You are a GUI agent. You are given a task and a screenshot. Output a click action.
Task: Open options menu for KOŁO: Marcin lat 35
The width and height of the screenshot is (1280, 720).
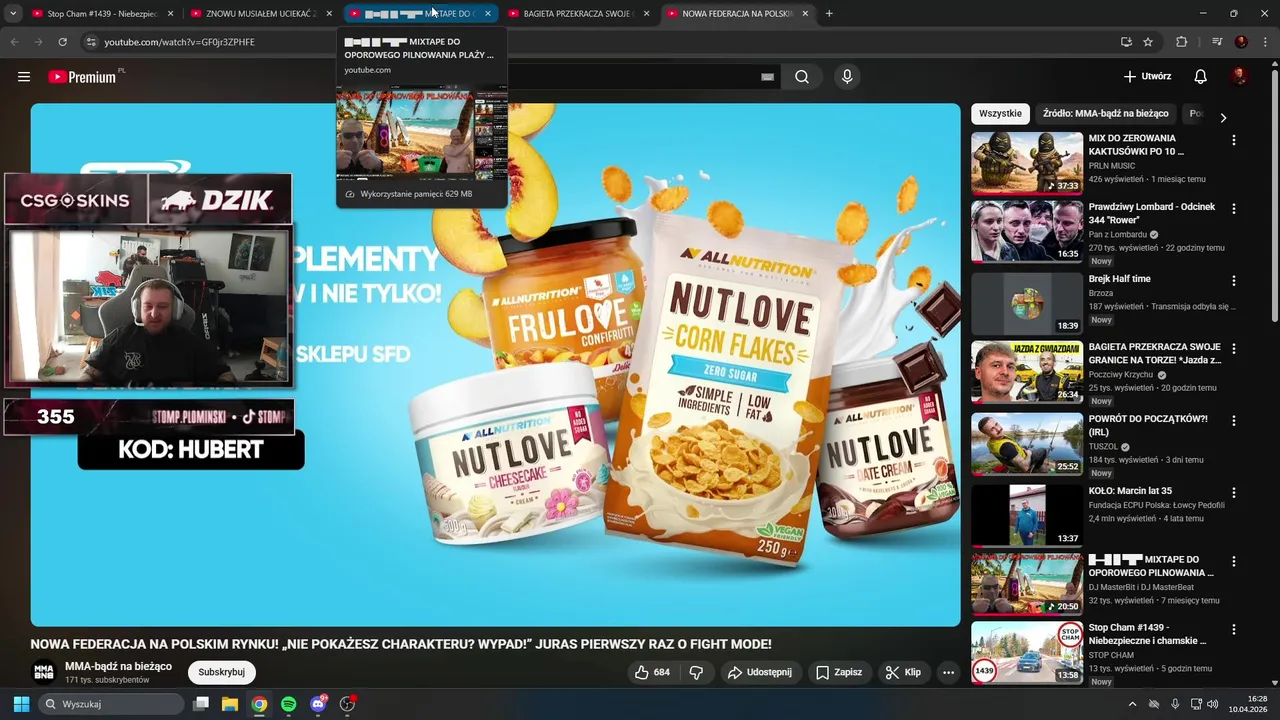click(x=1233, y=493)
